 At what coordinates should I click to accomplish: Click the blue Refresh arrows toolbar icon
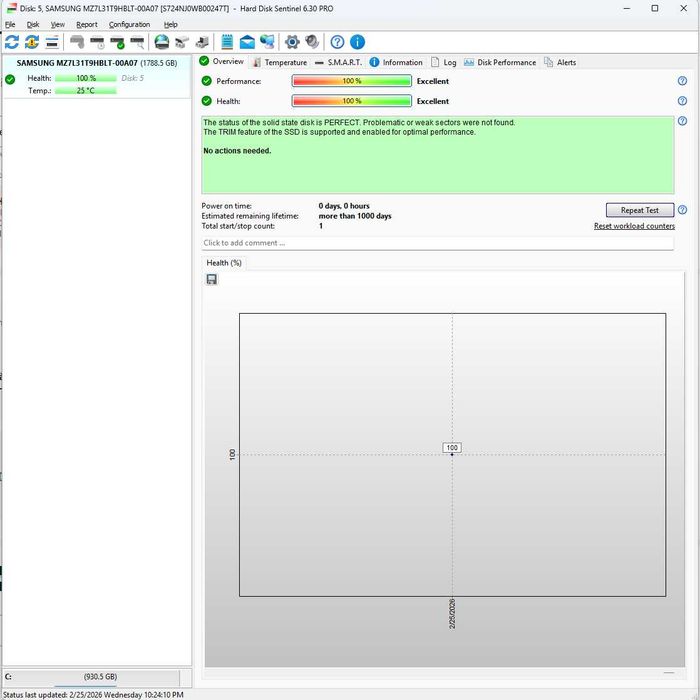12,42
